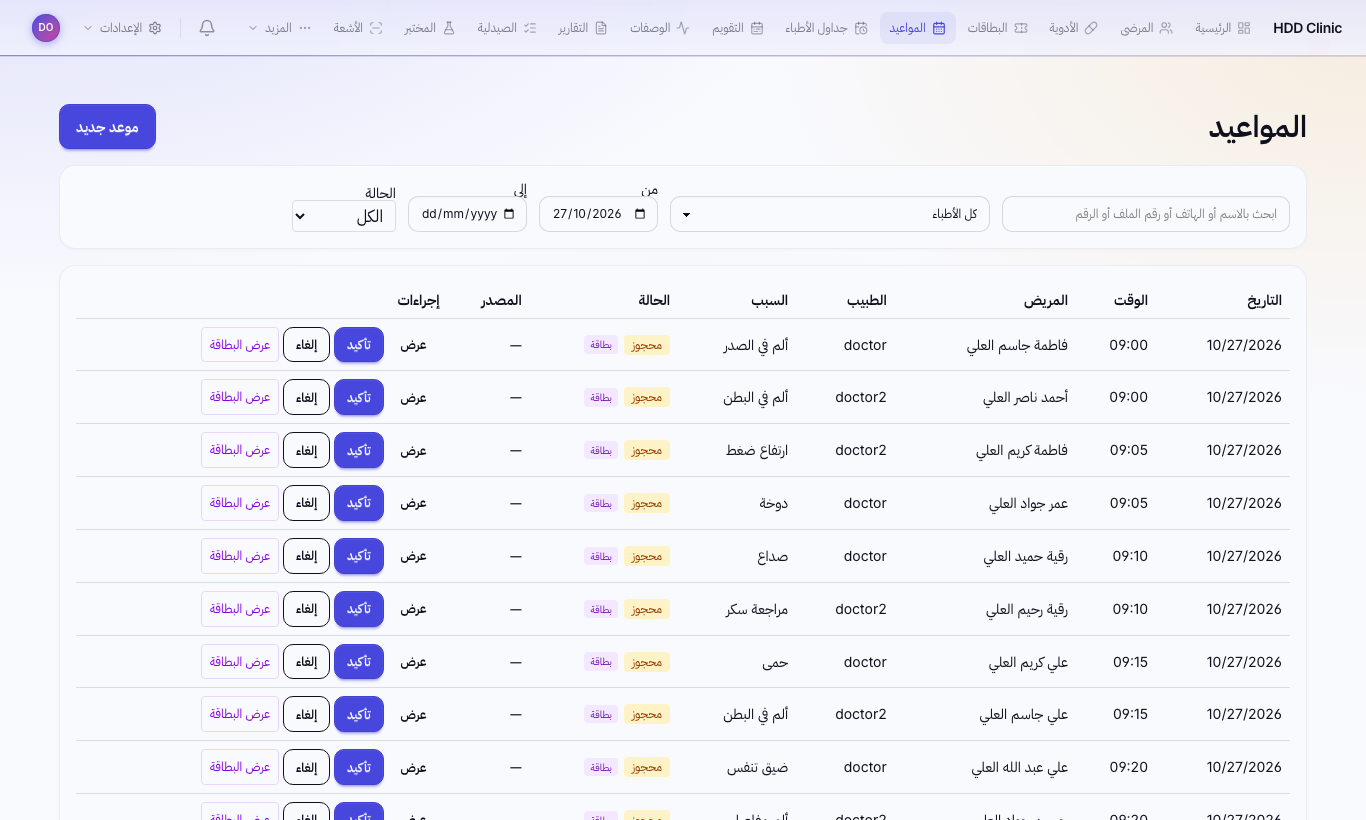Click time 09:20 for علي عبد الله العلي

1129,767
